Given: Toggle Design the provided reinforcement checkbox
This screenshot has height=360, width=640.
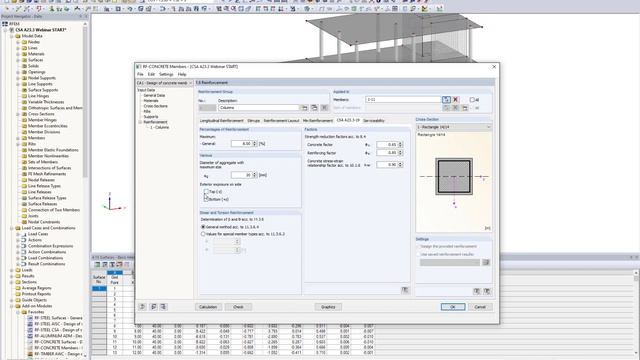Looking at the screenshot, I should tap(418, 247).
